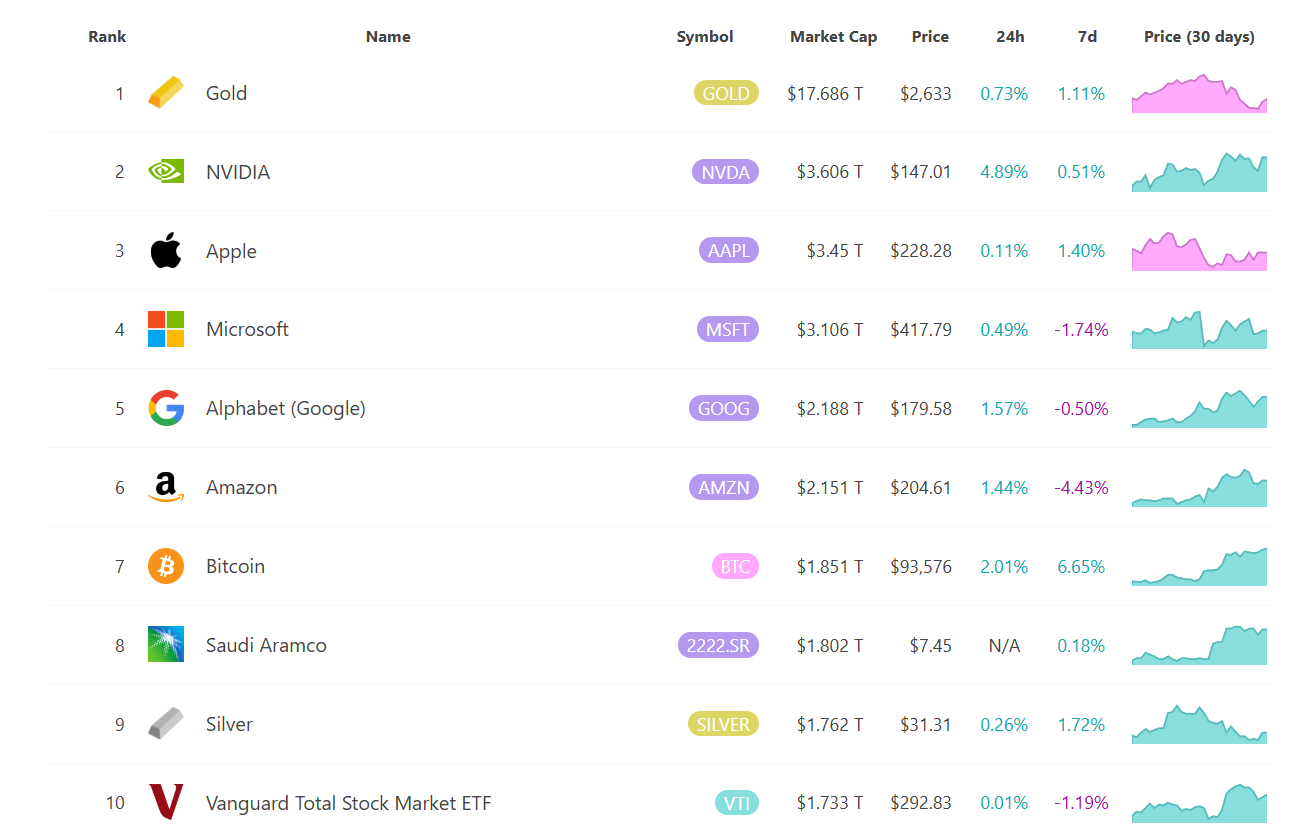
Task: Click Alphabet's price $179.58
Action: 921,408
